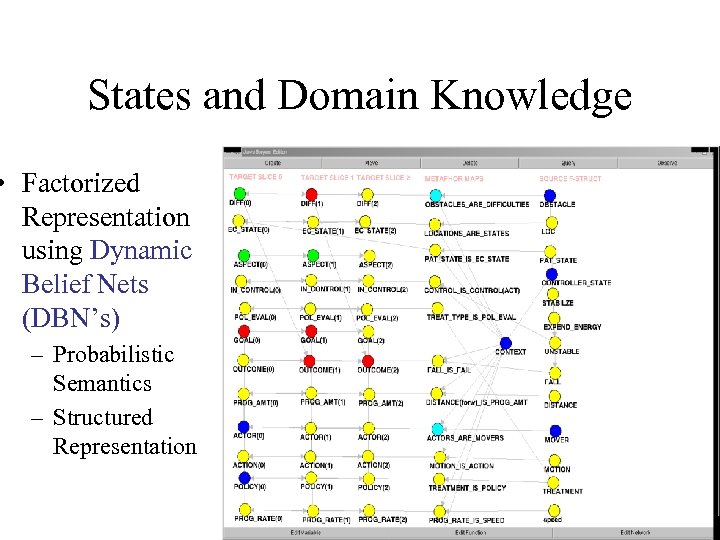This screenshot has width=720, height=540.
Task: Select the CONTROL_IS_CONTROL(ACT) node
Action: point(434,281)
